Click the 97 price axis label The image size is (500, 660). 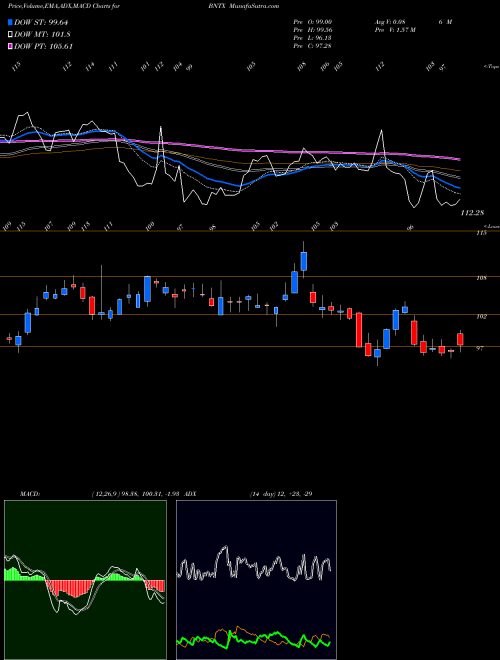480,349
